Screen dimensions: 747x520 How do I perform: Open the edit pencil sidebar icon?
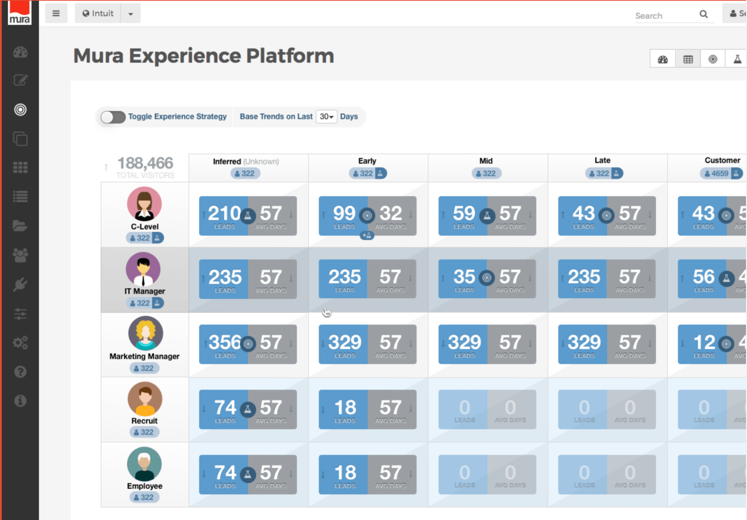(x=20, y=80)
